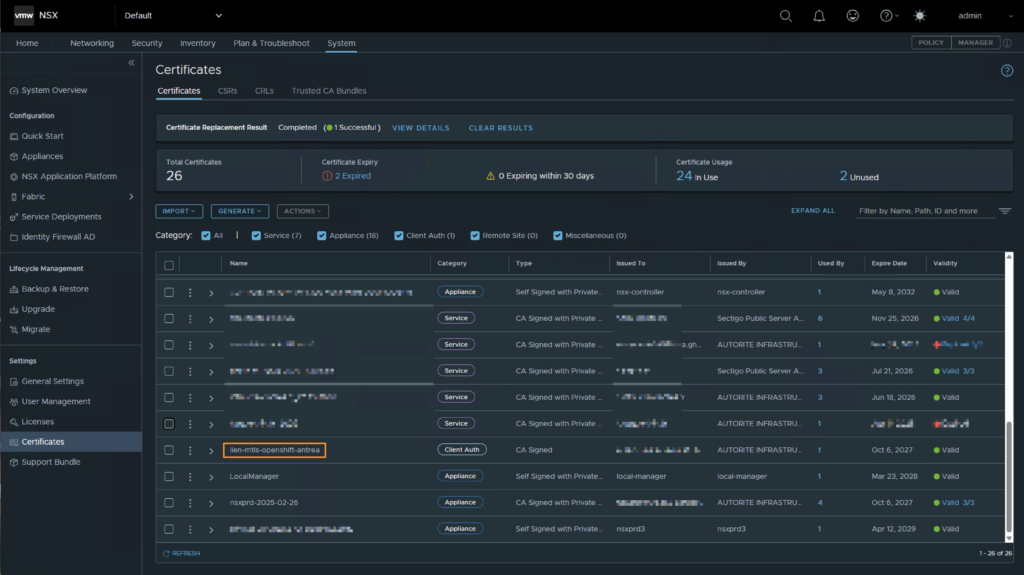This screenshot has height=575, width=1024.
Task: Toggle the light/dark theme sun icon
Action: tap(919, 16)
